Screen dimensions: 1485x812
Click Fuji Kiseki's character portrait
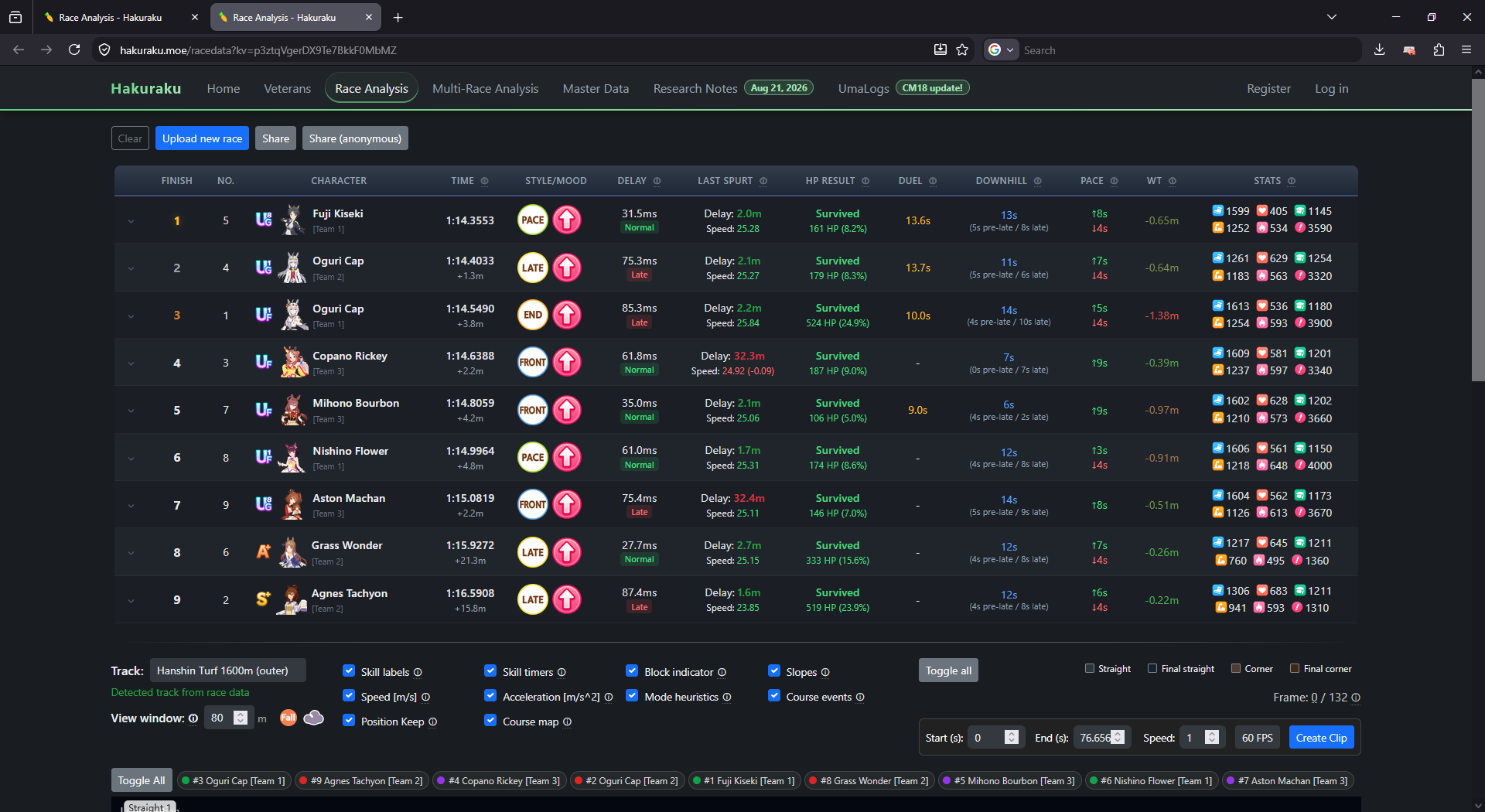tap(292, 220)
